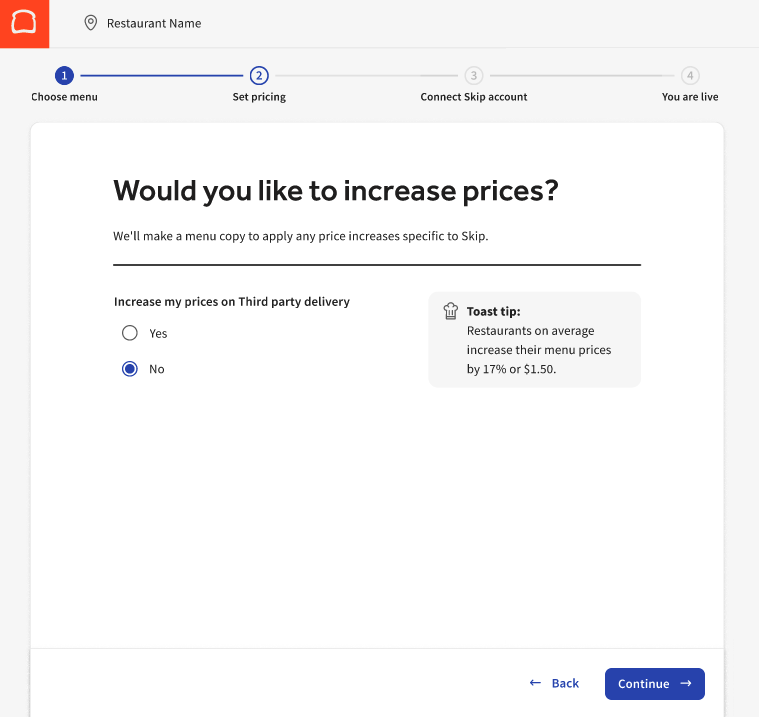Click the You are live step label
This screenshot has height=717, width=759.
[x=690, y=97]
